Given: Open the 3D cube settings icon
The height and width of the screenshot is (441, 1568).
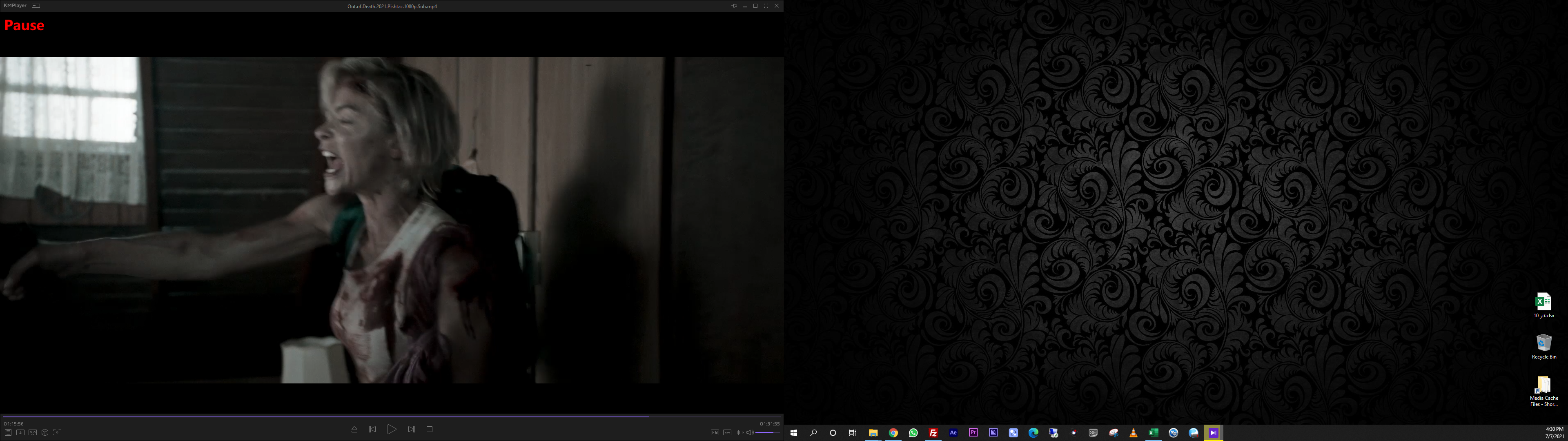Looking at the screenshot, I should [x=45, y=432].
